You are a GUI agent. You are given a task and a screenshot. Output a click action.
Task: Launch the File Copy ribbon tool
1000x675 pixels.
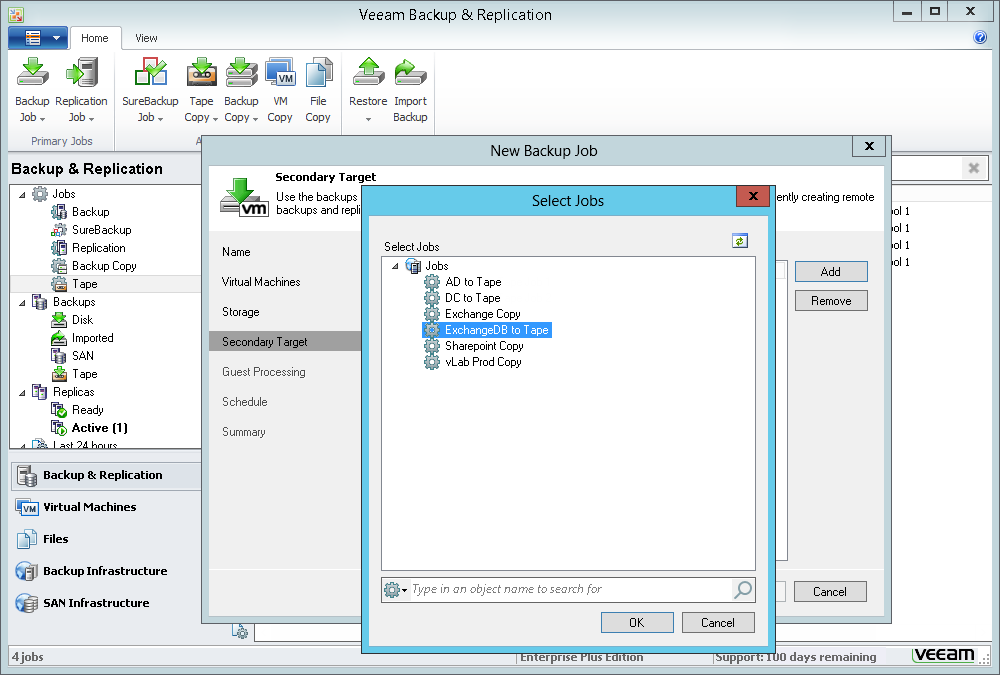[318, 89]
